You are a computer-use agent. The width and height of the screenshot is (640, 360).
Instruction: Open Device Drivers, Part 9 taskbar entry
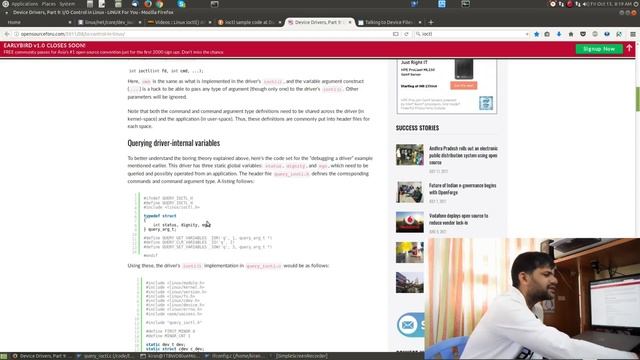(x=42, y=356)
